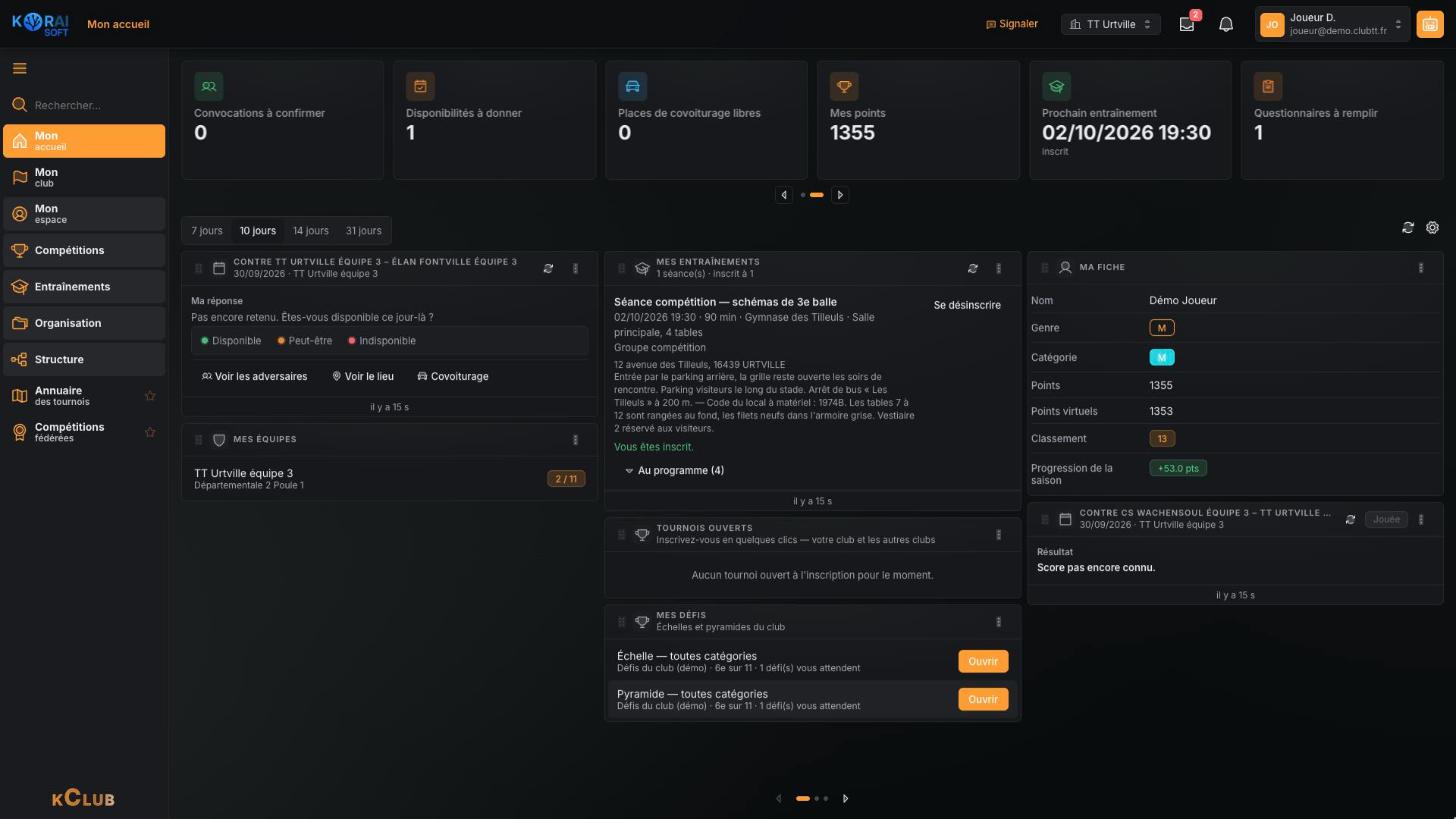Select the Disponible availability option

[x=231, y=341]
